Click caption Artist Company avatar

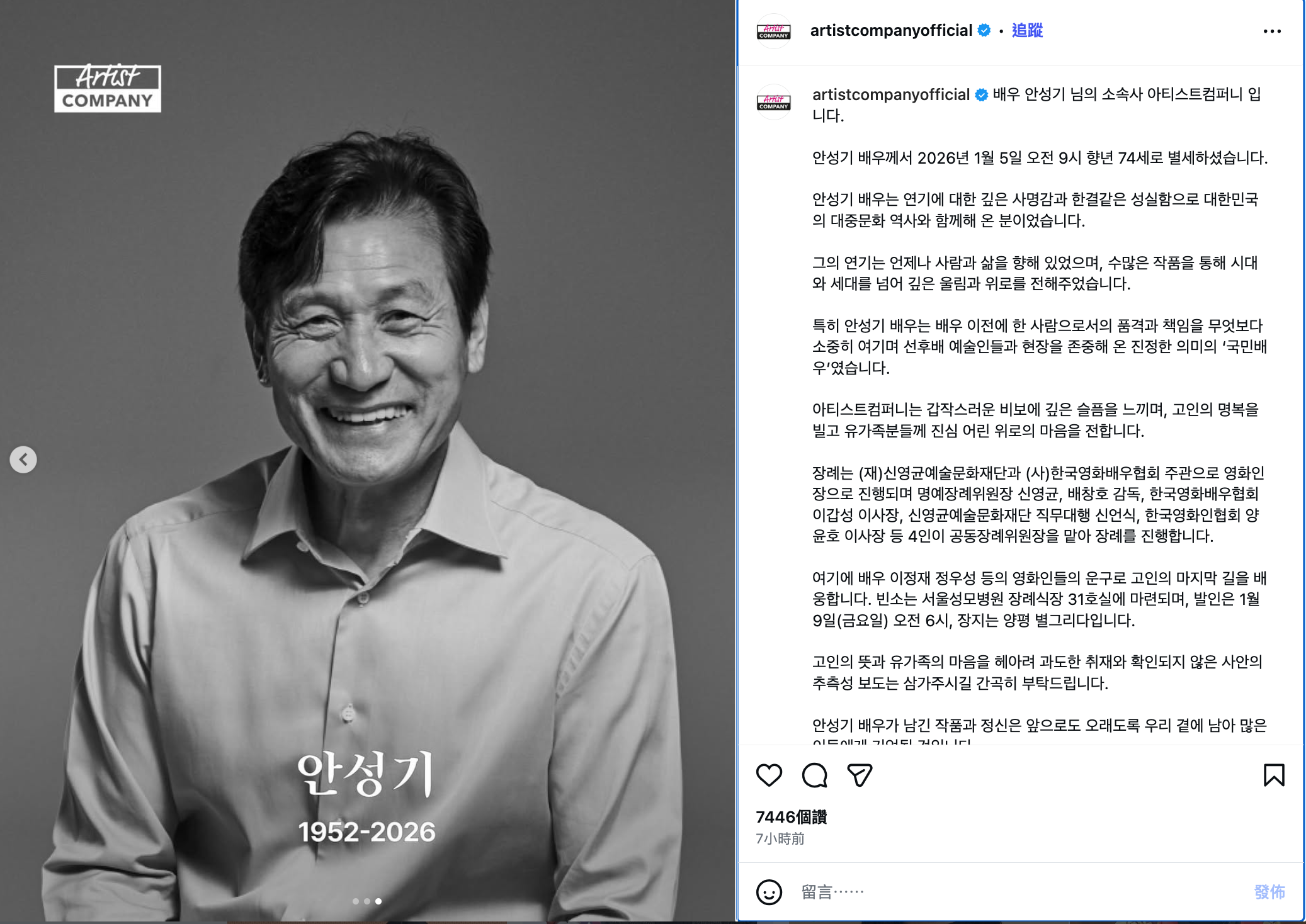pyautogui.click(x=774, y=102)
